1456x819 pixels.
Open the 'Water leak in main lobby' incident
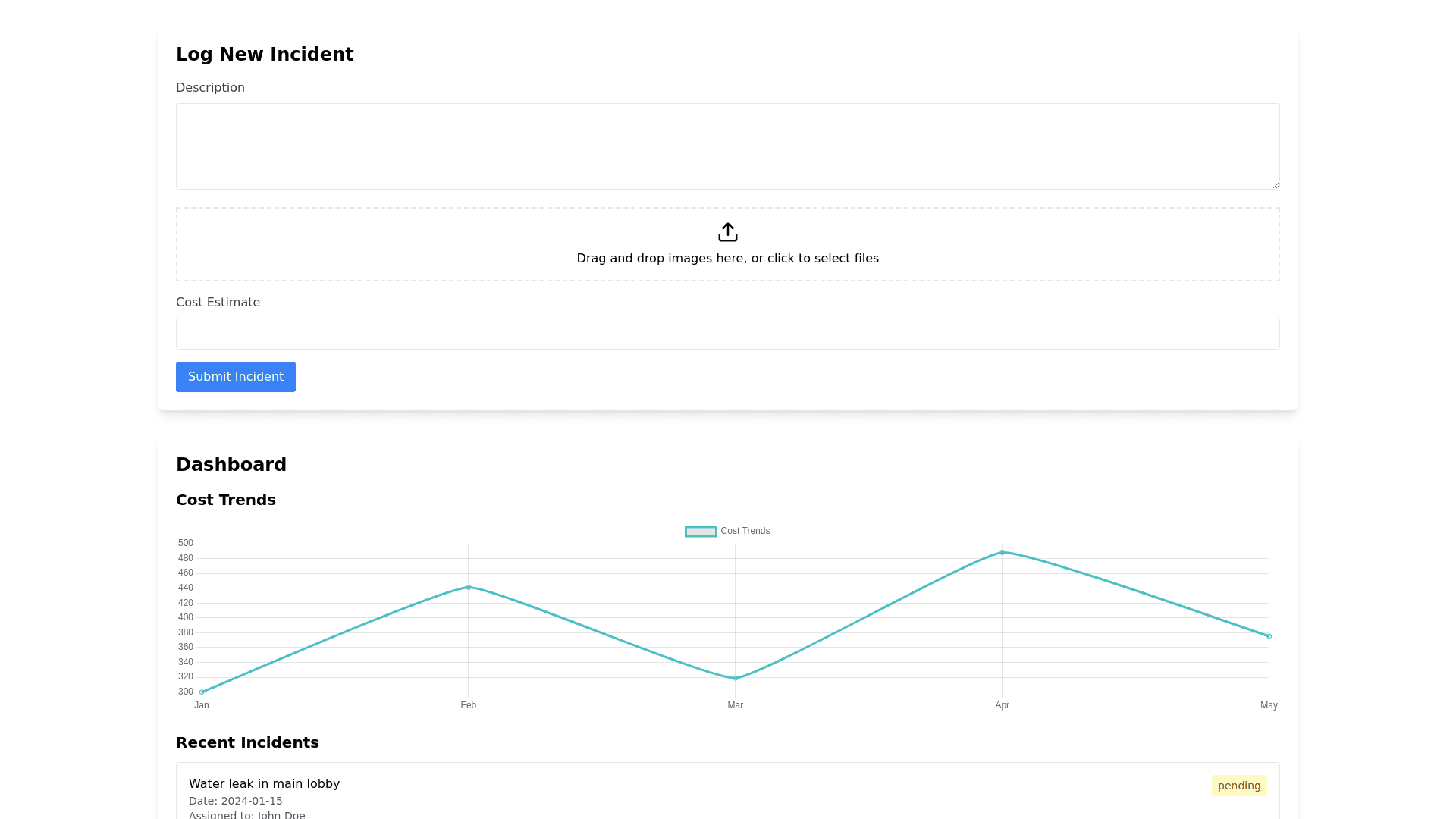(x=264, y=784)
